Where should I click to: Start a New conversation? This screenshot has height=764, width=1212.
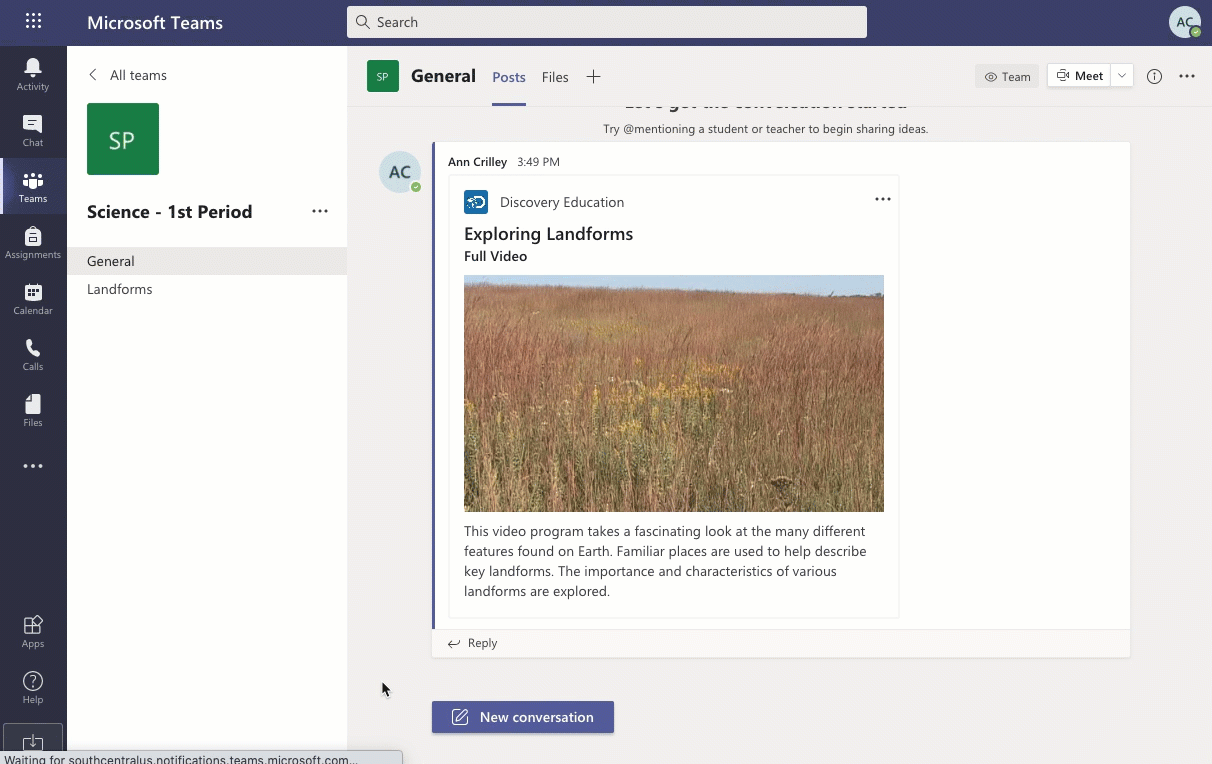[x=523, y=717]
